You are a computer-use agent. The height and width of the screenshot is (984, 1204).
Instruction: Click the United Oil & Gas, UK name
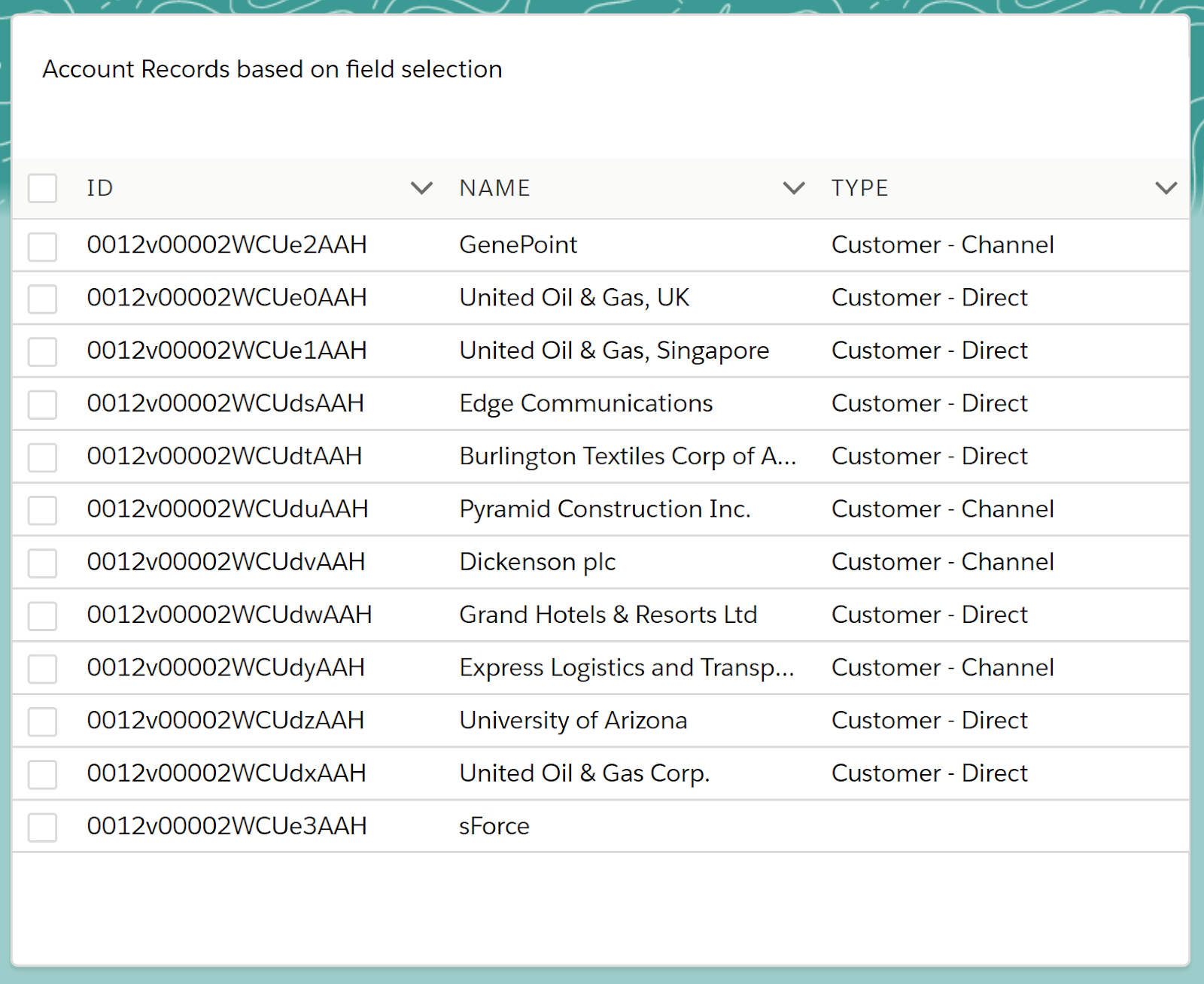point(574,298)
